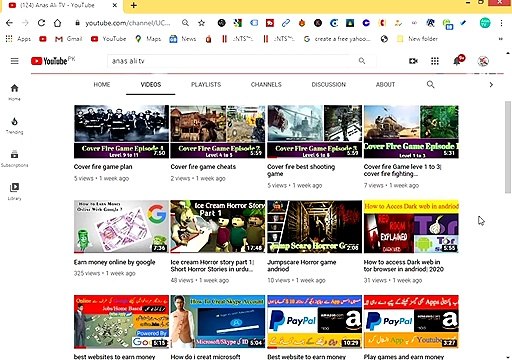This screenshot has height=360, width=512.
Task: Open the Cover Fire Game Episode 4 thumbnail
Action: tap(121, 132)
